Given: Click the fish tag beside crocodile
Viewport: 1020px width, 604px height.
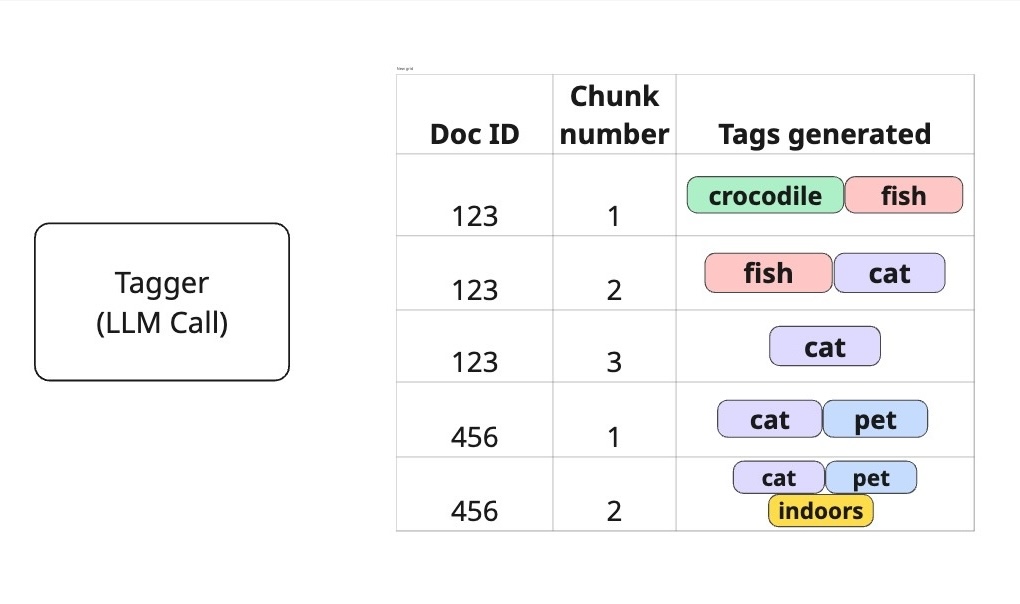Looking at the screenshot, I should (x=903, y=196).
